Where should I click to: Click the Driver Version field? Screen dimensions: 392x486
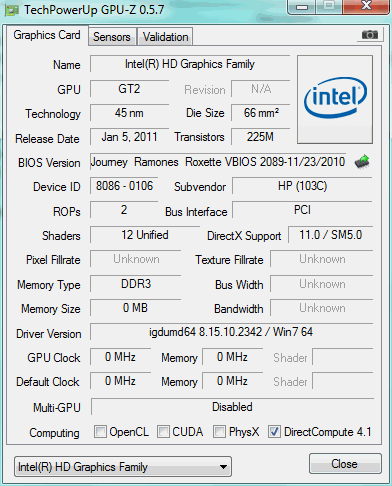[231, 332]
